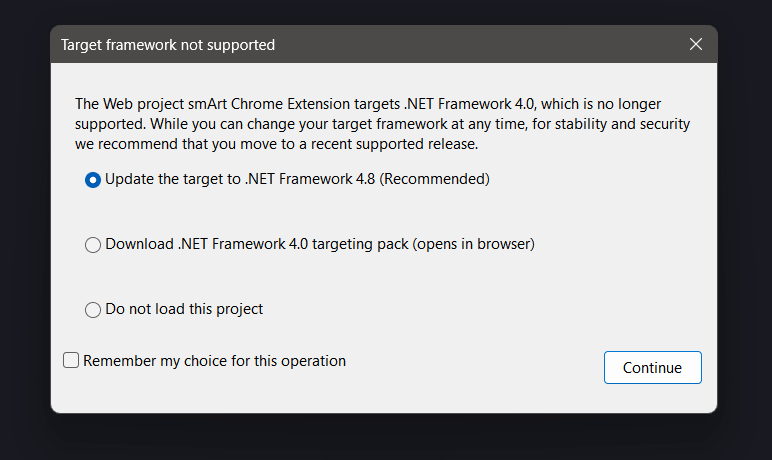
Task: Close the Target framework not supported dialog
Action: click(x=696, y=45)
